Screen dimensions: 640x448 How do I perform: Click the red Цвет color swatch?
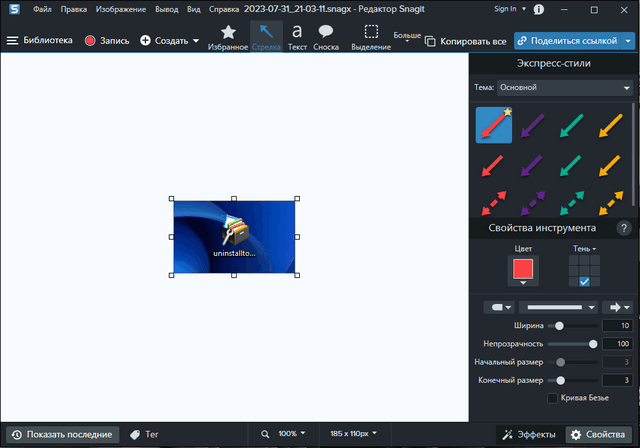(523, 268)
